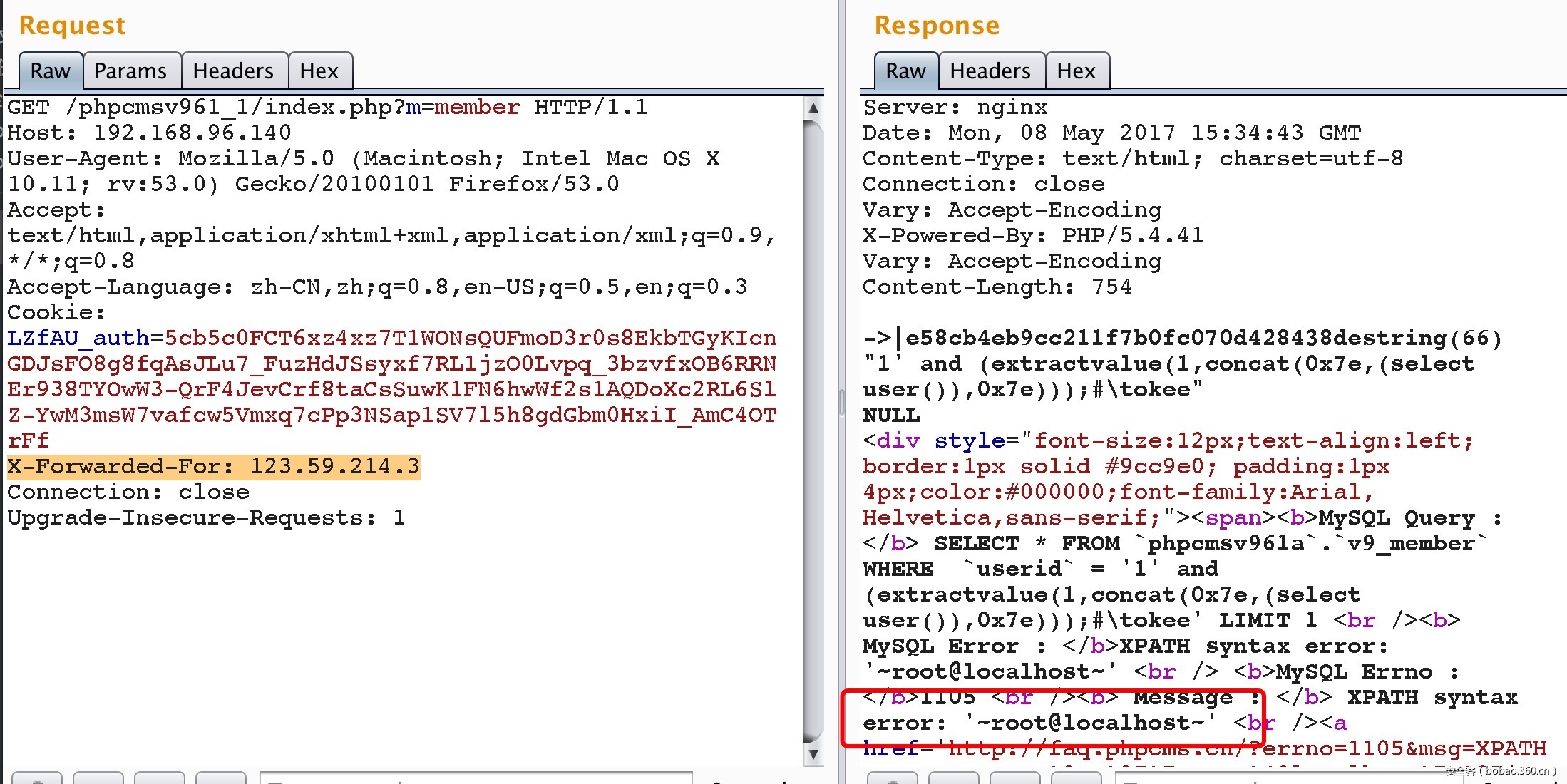Select the Response Raw tab
Screen dimensions: 1567x784
pos(905,71)
